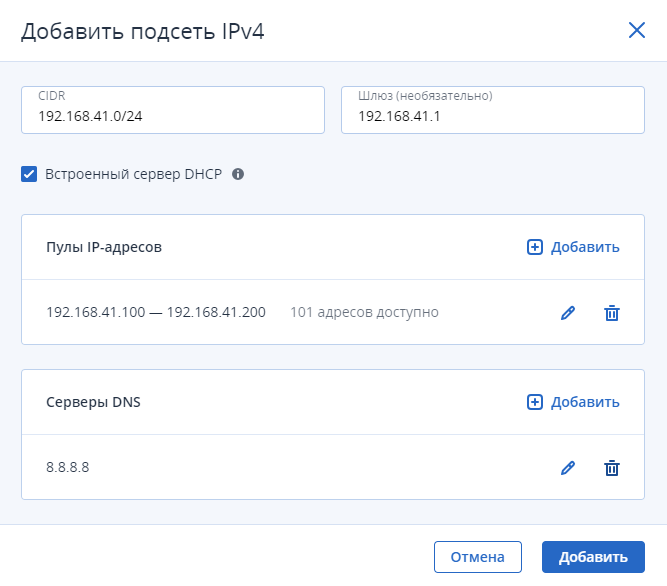Delete the 8.8.8.8 DNS server entry
Screen dimensions: 667x586
point(612,468)
